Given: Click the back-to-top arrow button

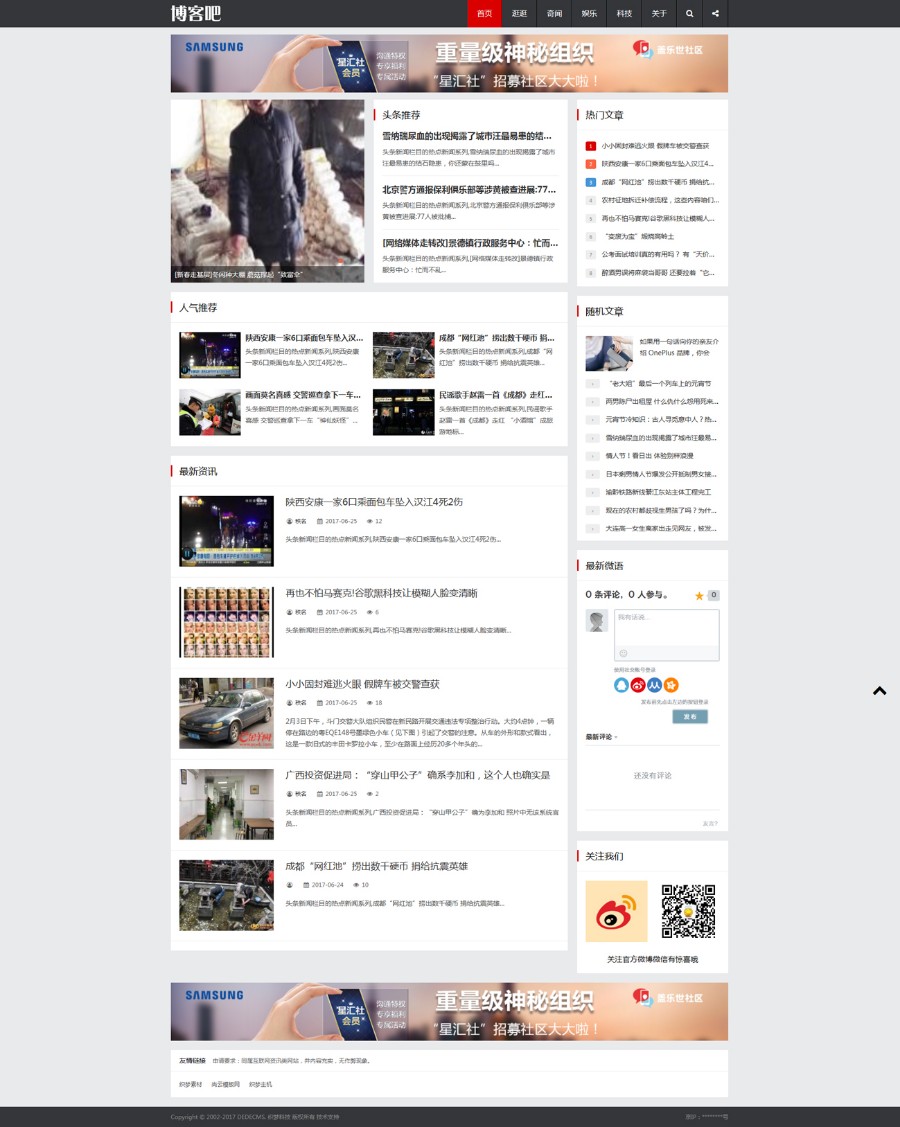Looking at the screenshot, I should 879,691.
